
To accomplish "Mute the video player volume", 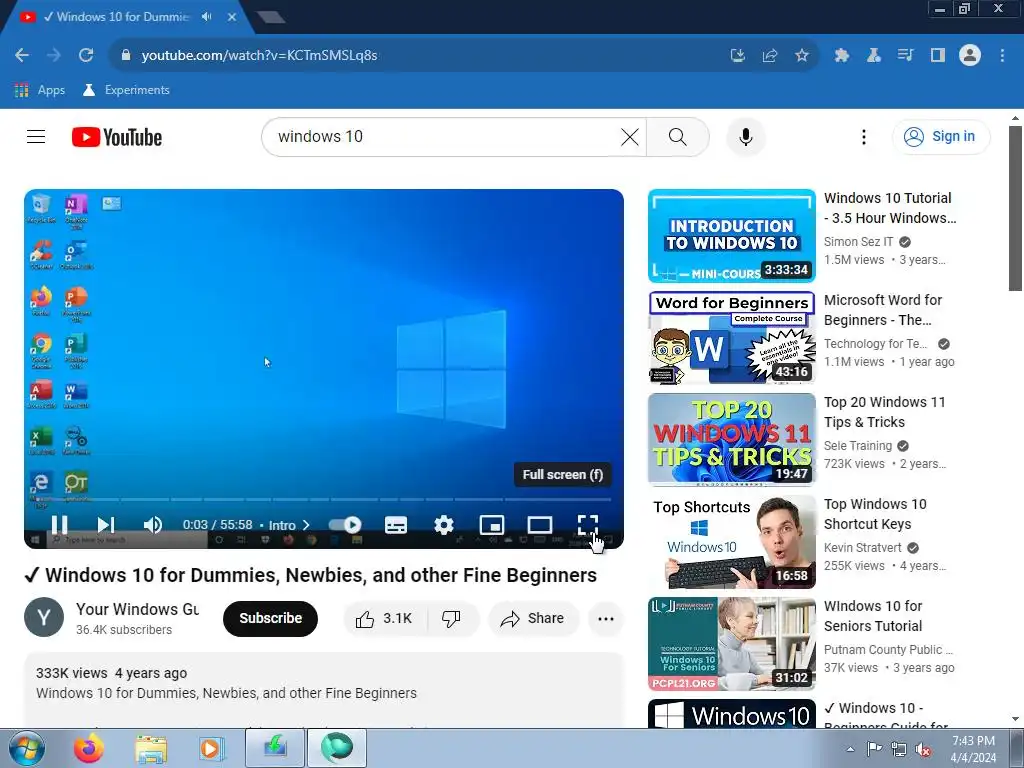I will [x=153, y=524].
